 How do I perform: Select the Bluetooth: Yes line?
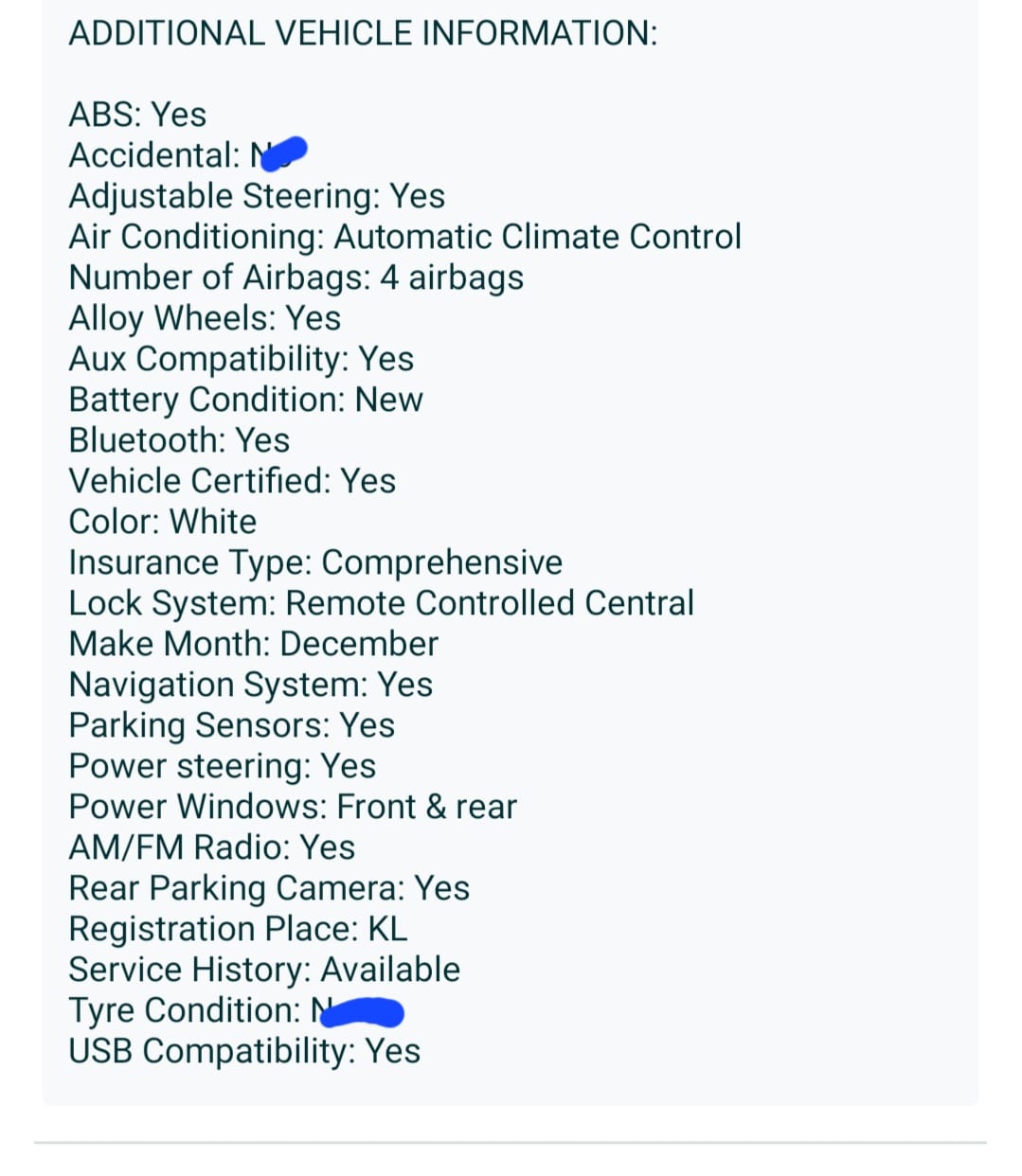[x=179, y=440]
